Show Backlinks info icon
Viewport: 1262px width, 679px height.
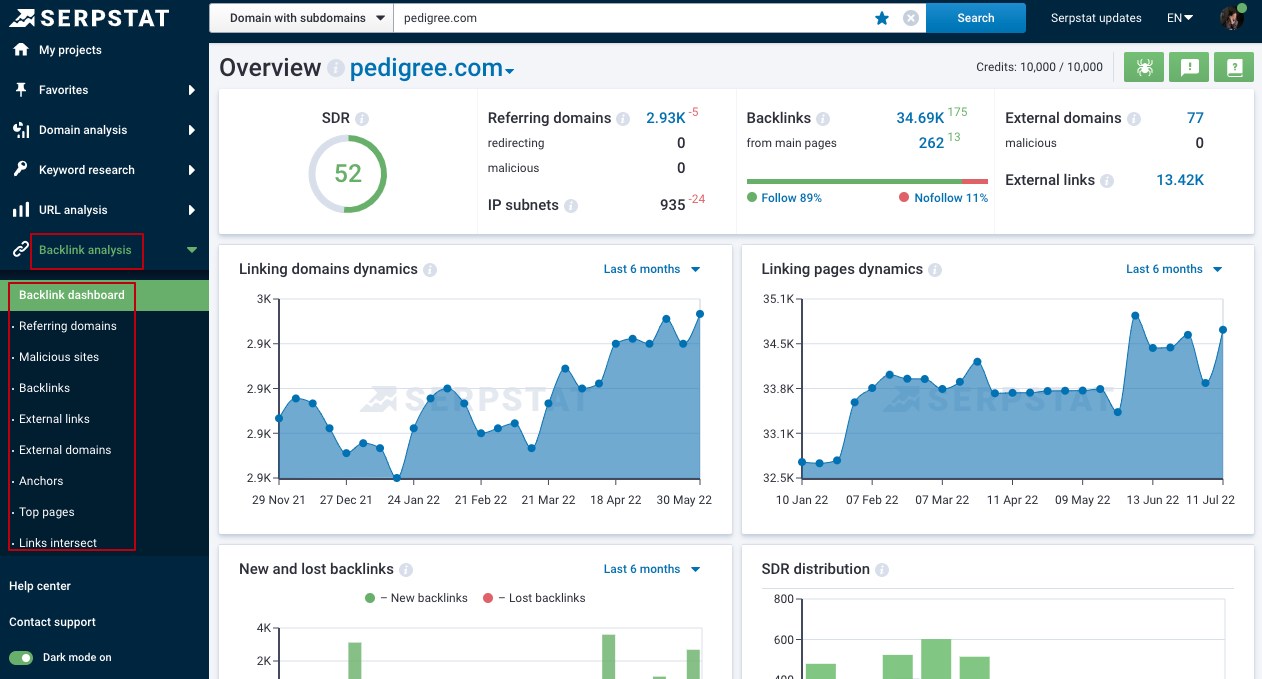coord(823,119)
